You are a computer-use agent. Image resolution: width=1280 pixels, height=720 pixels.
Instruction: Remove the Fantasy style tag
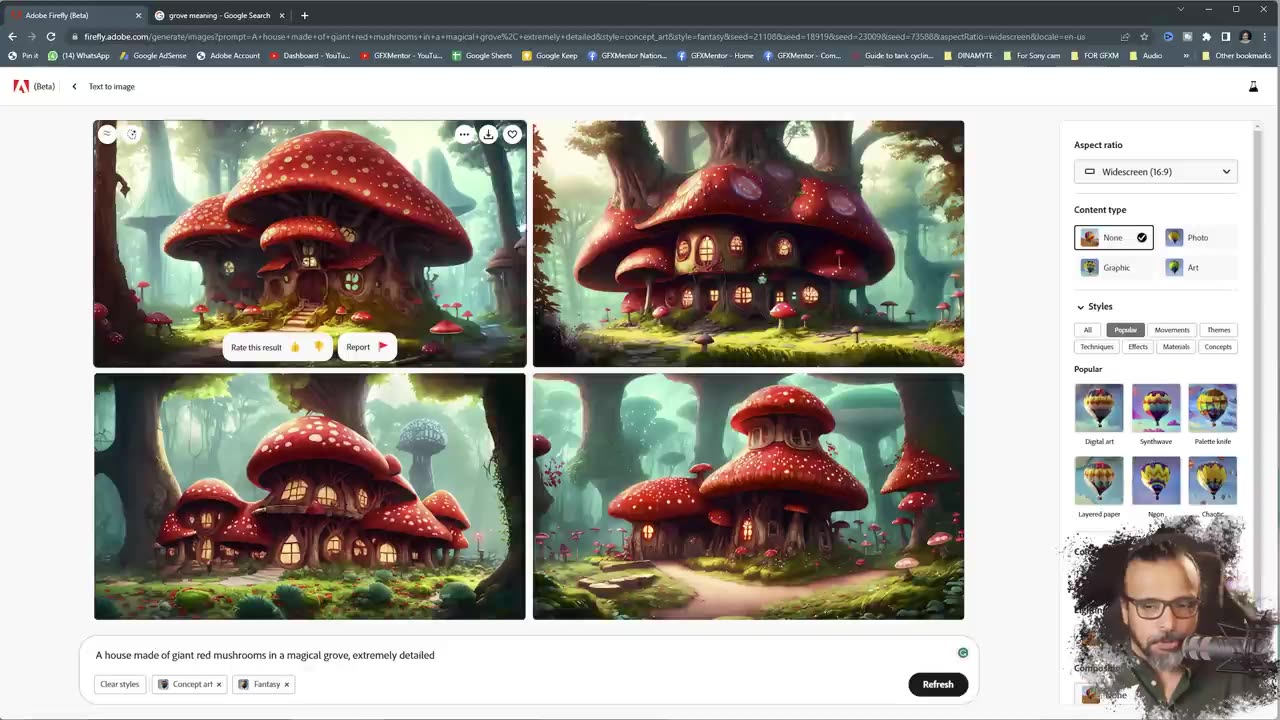click(x=286, y=685)
